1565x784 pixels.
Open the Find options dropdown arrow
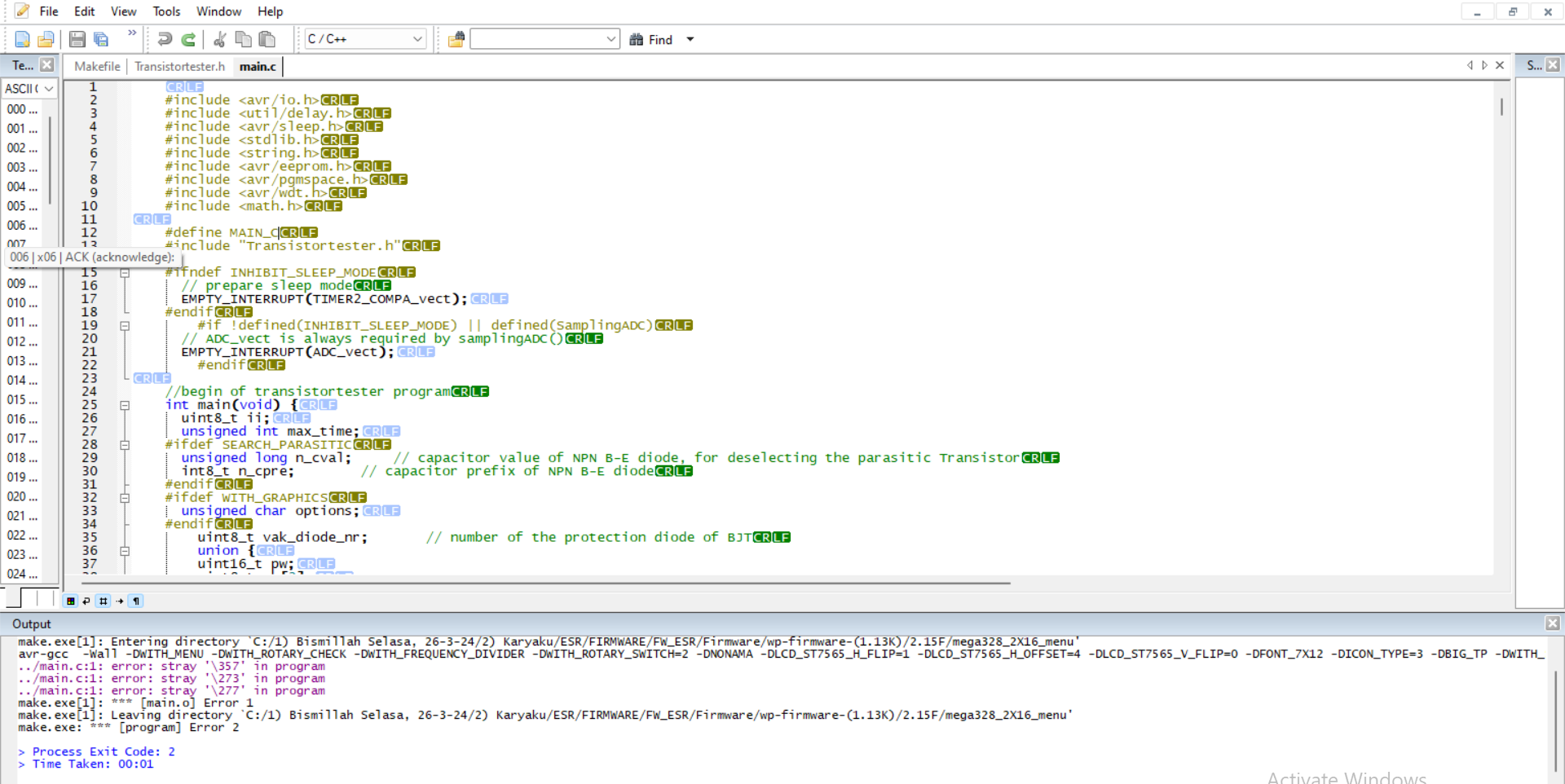[x=690, y=39]
